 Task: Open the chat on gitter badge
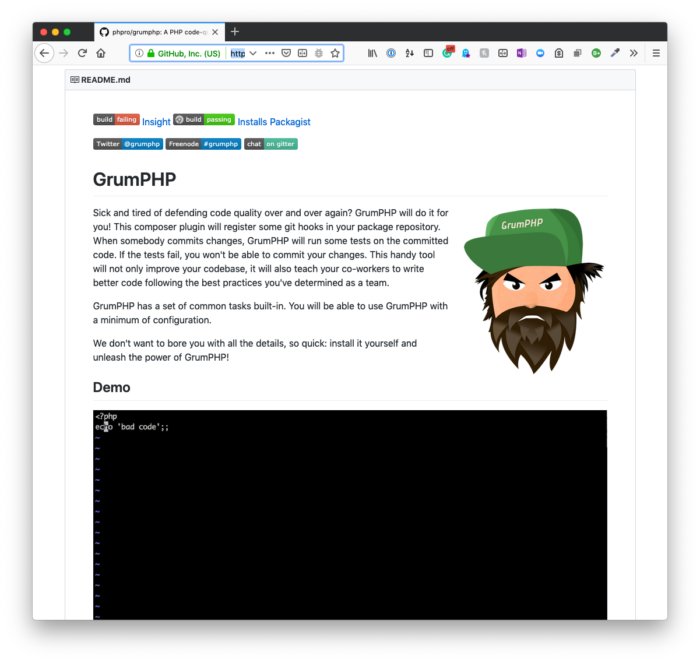271,144
